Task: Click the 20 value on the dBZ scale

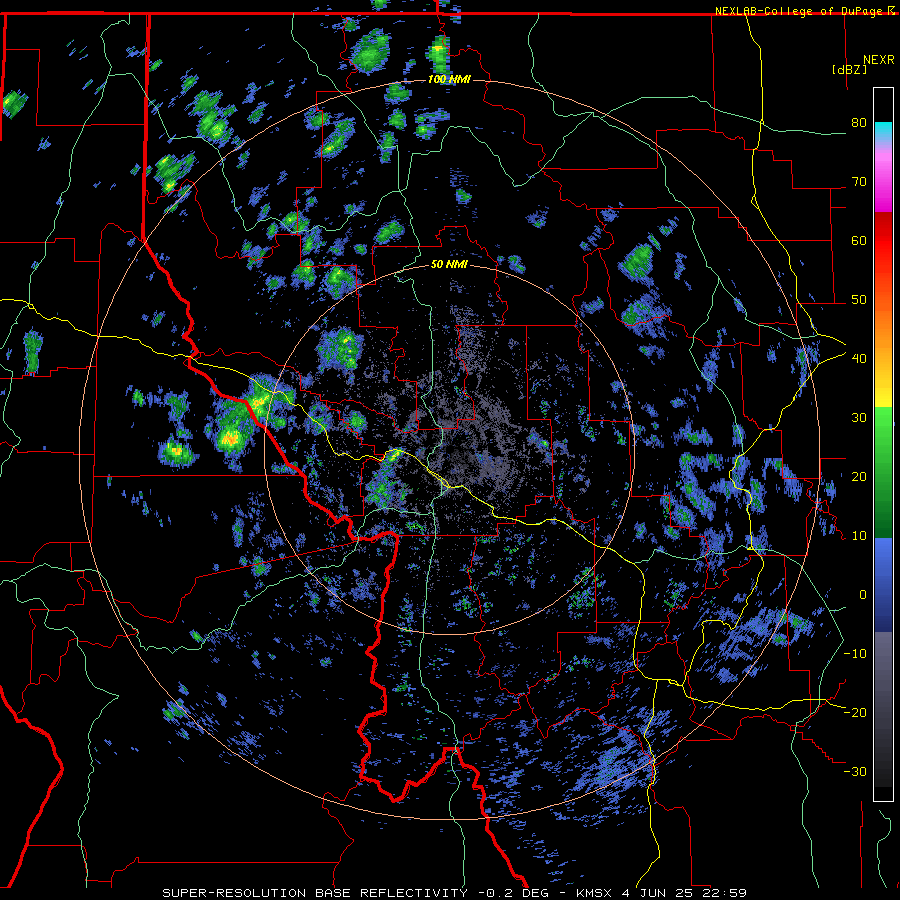Action: tap(859, 477)
